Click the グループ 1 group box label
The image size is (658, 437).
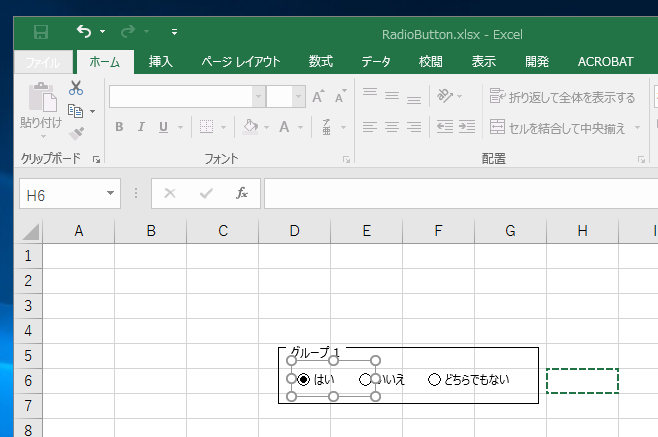pyautogui.click(x=315, y=352)
